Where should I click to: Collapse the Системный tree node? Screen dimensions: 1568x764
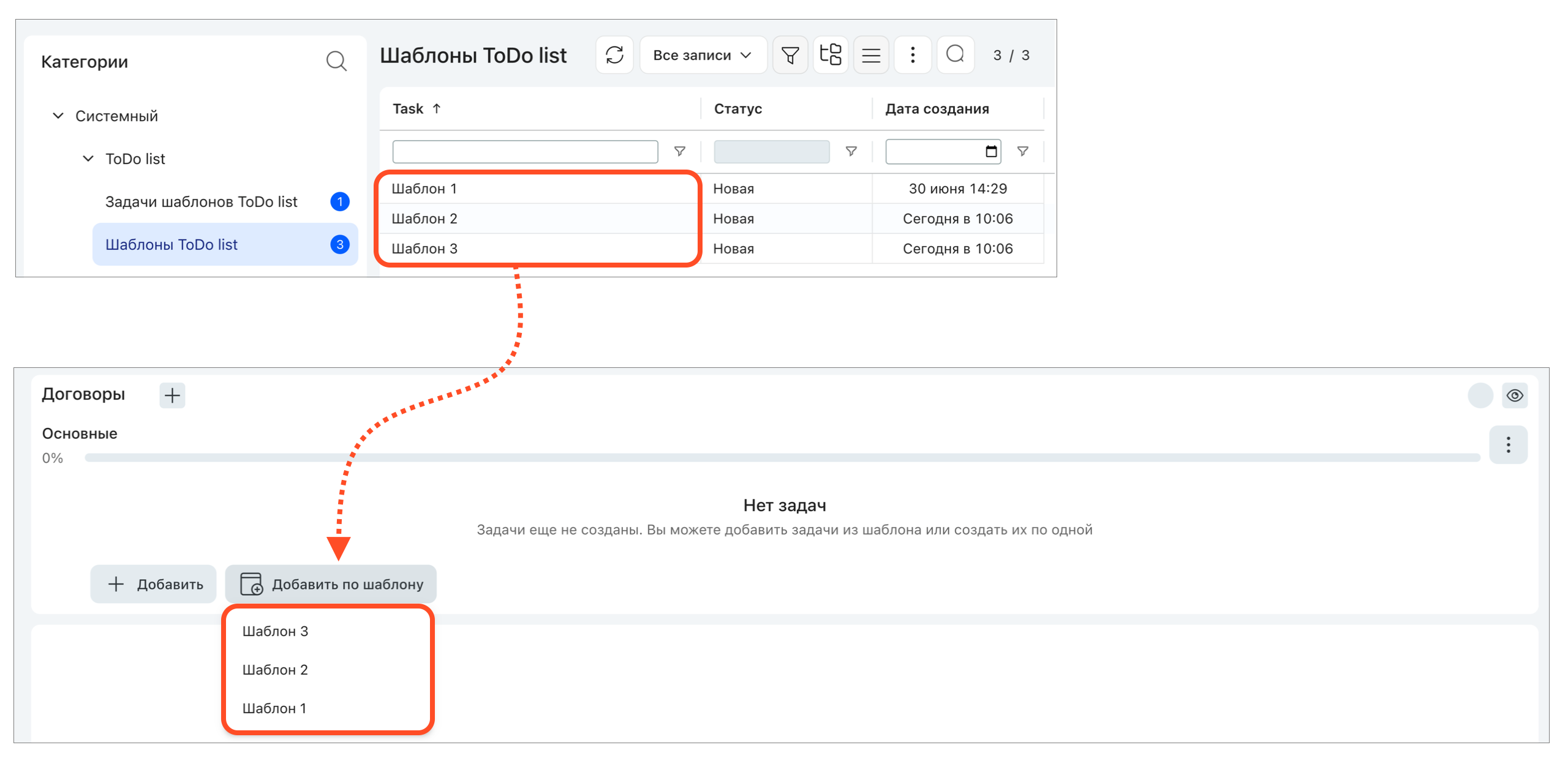[x=58, y=116]
